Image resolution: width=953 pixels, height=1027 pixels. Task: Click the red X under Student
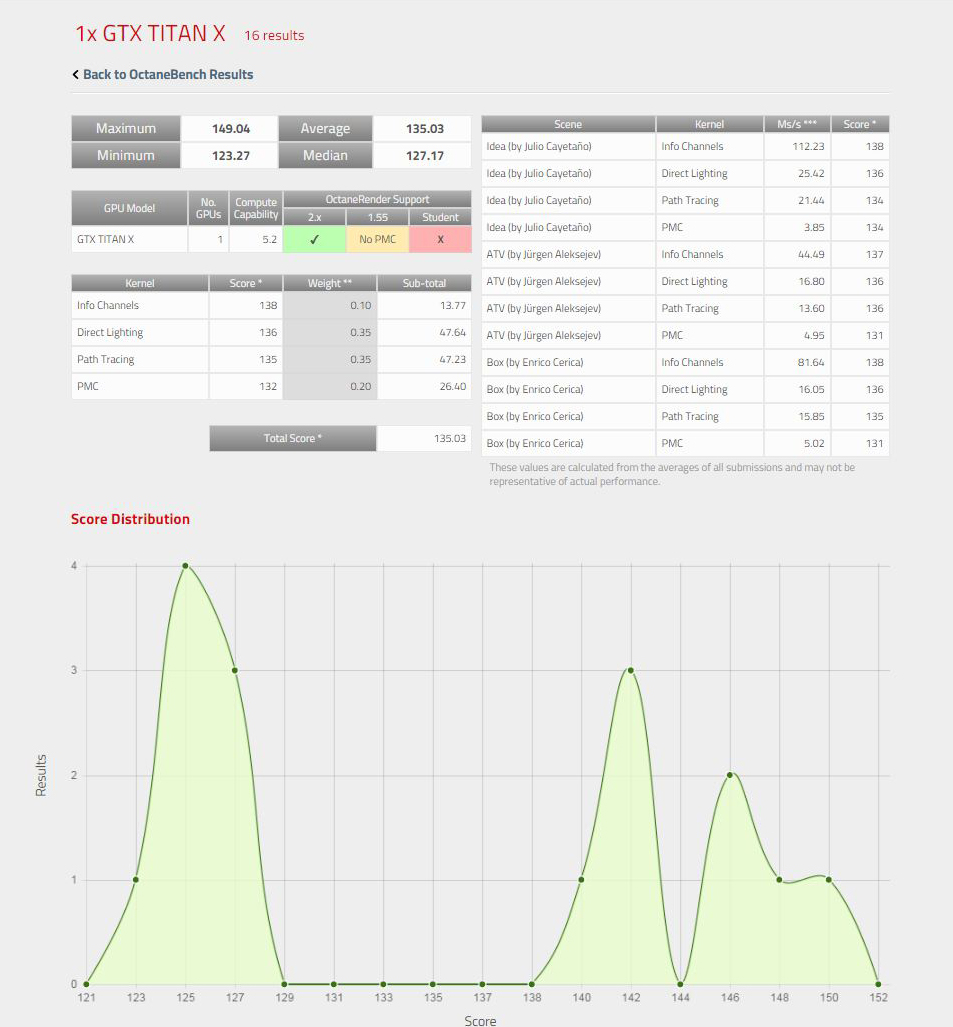[440, 240]
